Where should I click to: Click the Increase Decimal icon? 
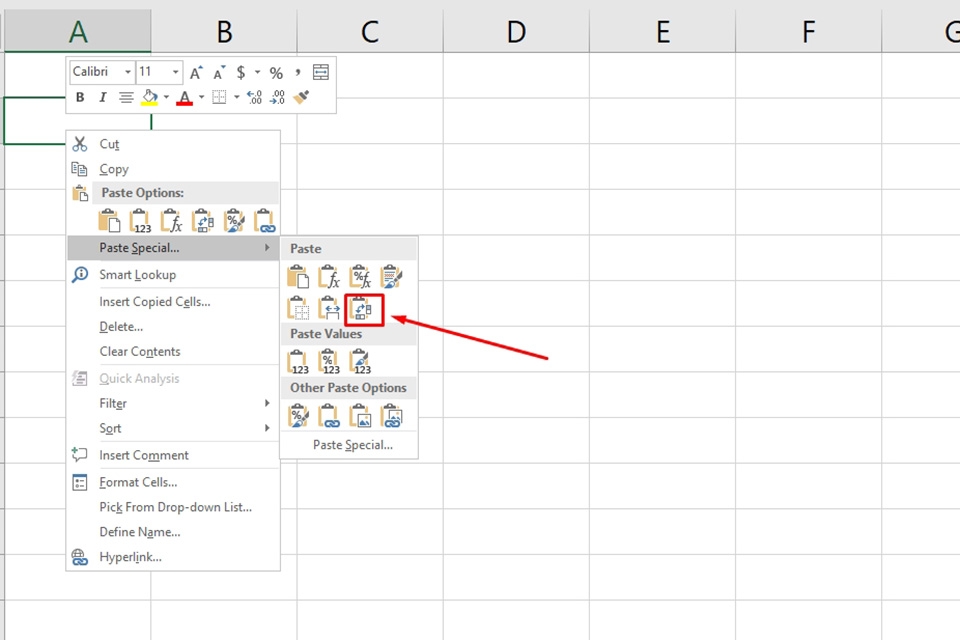coord(254,97)
